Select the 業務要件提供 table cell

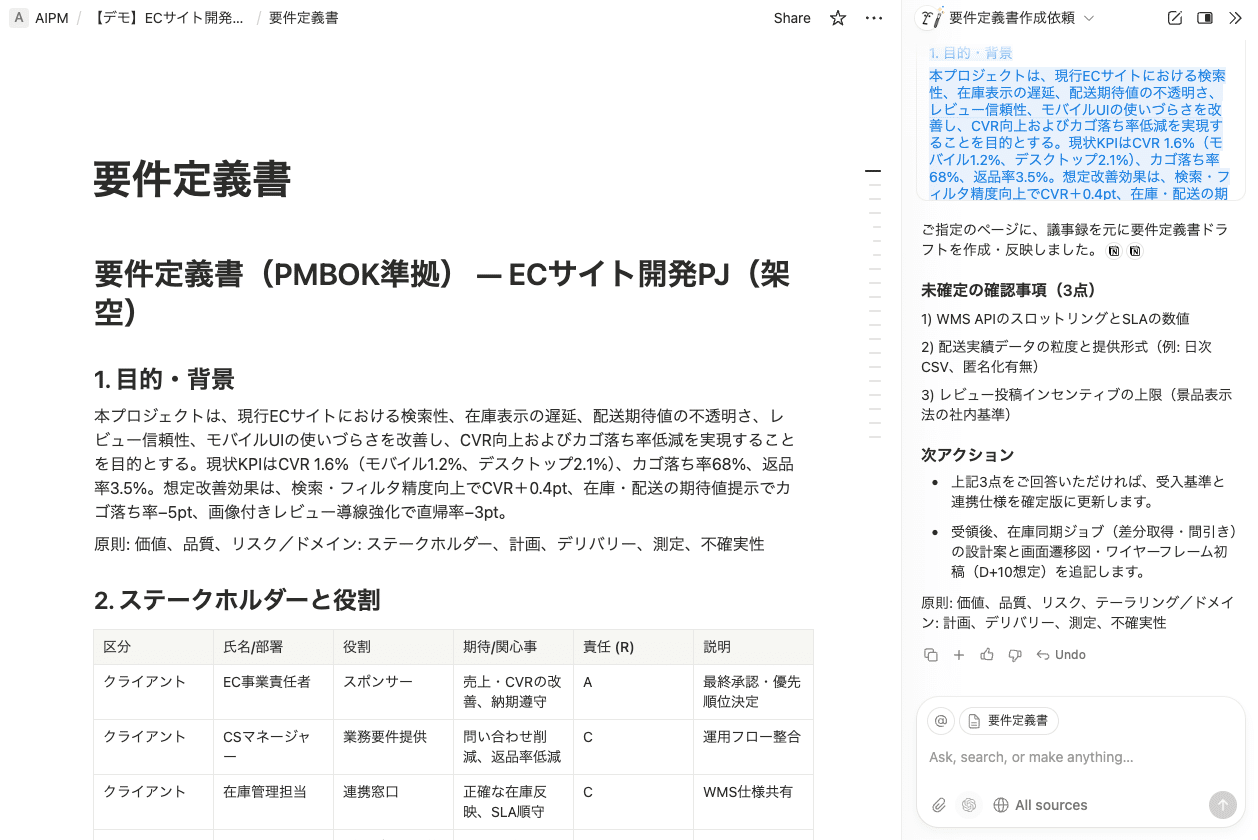click(394, 747)
